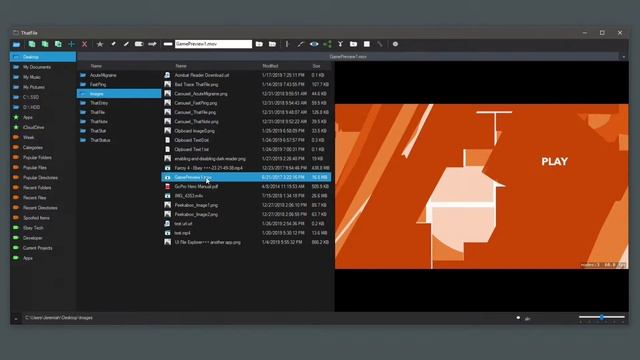
Task: Select the highlighted GamePreview1.mov row
Action: click(x=246, y=177)
